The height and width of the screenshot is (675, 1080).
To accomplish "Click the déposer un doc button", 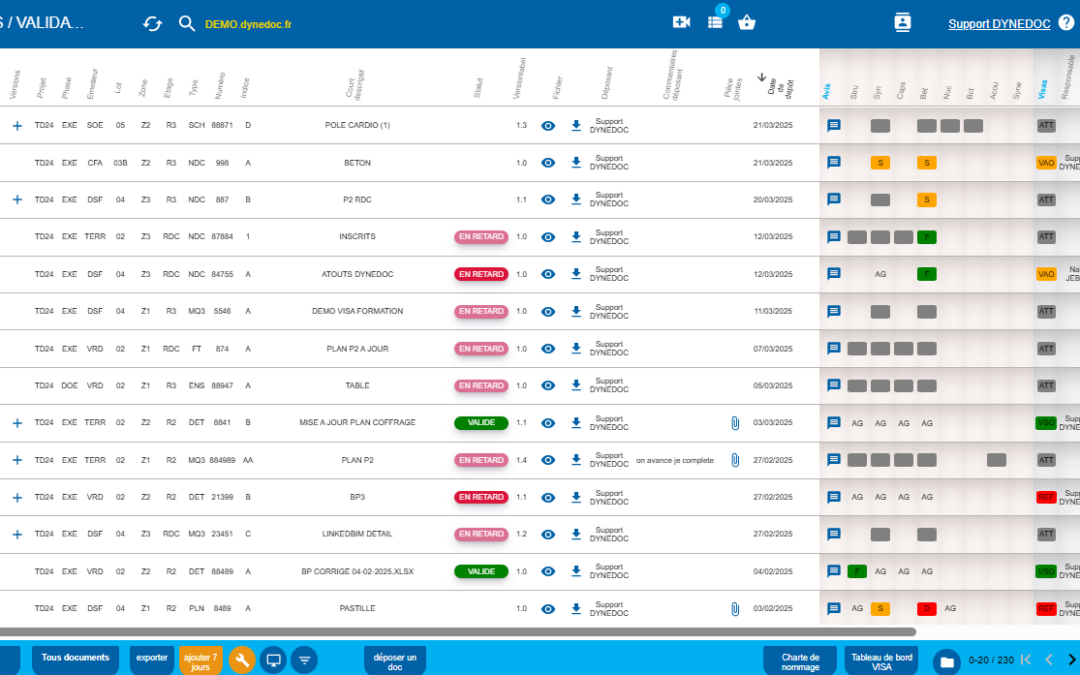I will tap(395, 660).
